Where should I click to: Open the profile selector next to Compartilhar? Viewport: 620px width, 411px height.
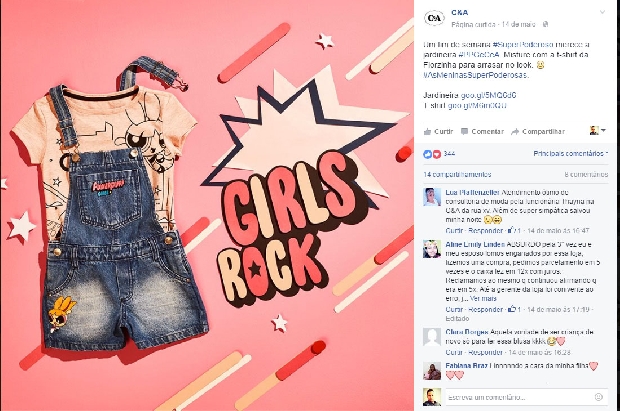(597, 131)
